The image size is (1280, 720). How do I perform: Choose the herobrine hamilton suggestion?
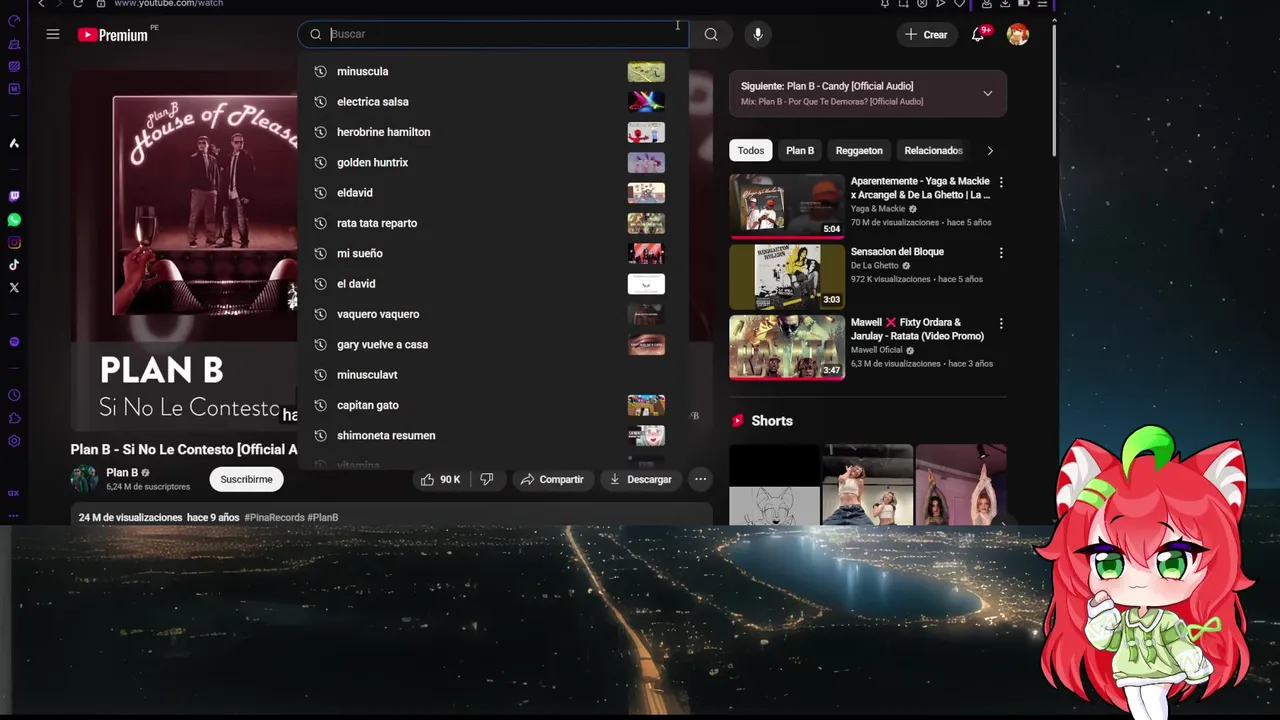tap(492, 132)
